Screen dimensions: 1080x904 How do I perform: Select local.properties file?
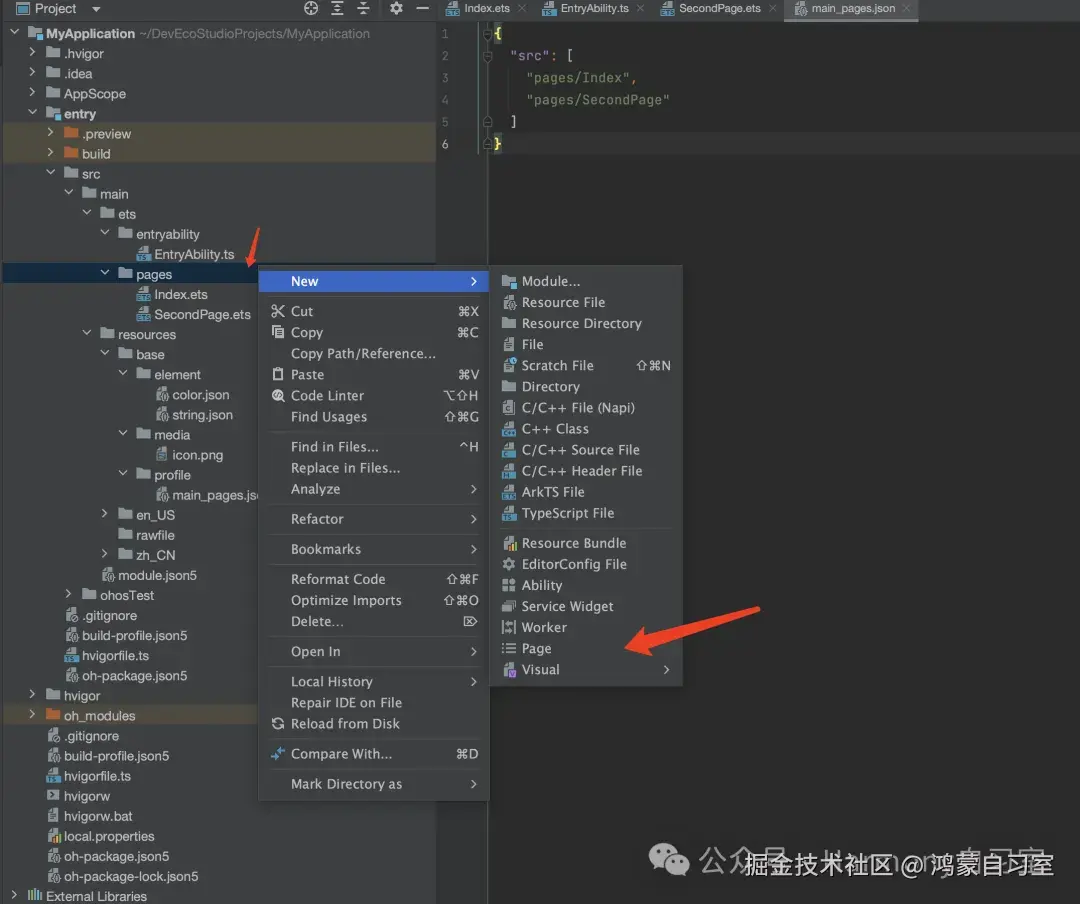tap(101, 836)
